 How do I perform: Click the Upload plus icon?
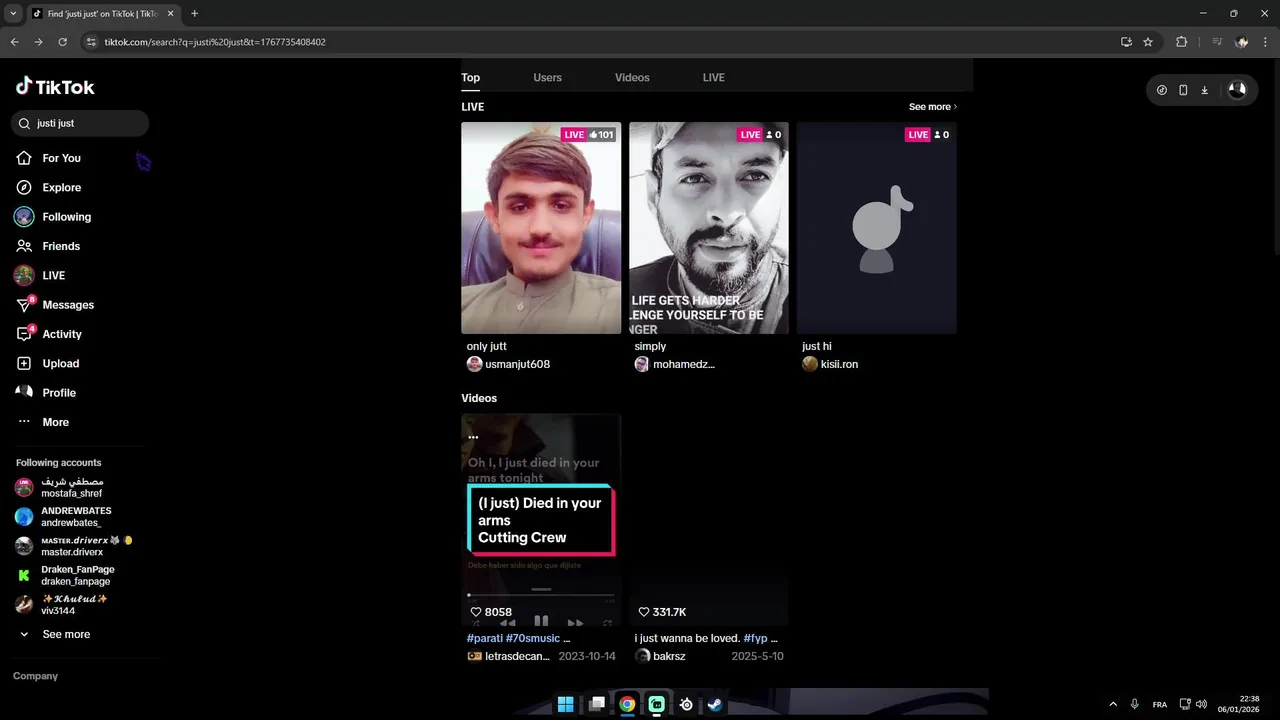(x=24, y=363)
